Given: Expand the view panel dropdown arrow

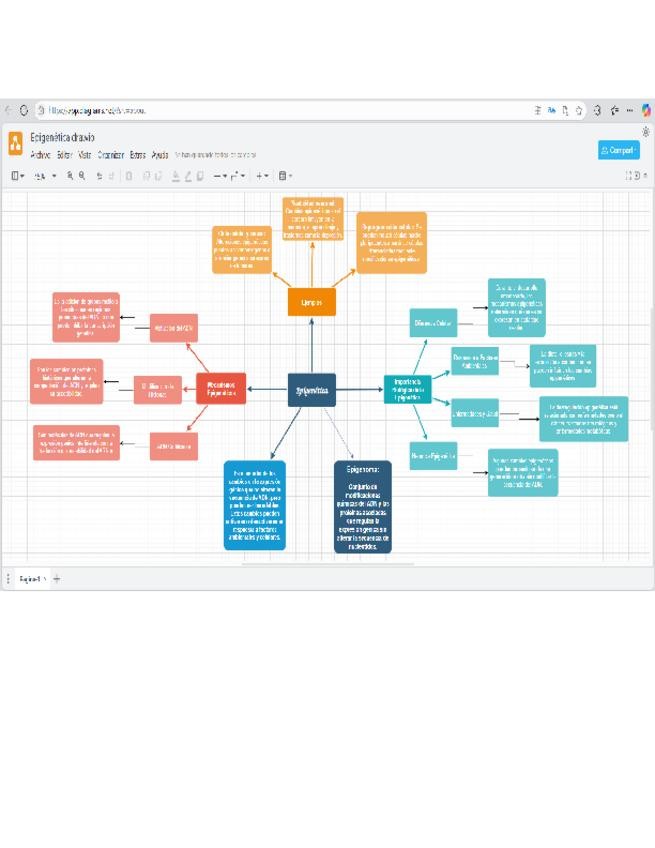Looking at the screenshot, I should 22,176.
